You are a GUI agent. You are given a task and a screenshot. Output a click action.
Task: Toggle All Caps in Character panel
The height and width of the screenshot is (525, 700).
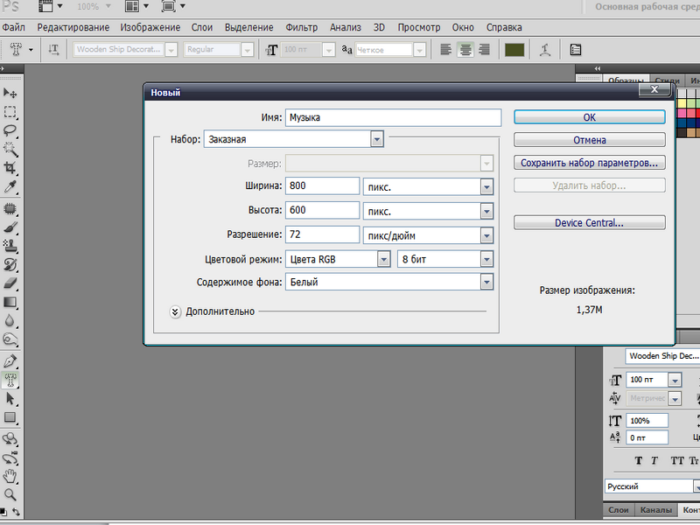(x=677, y=461)
